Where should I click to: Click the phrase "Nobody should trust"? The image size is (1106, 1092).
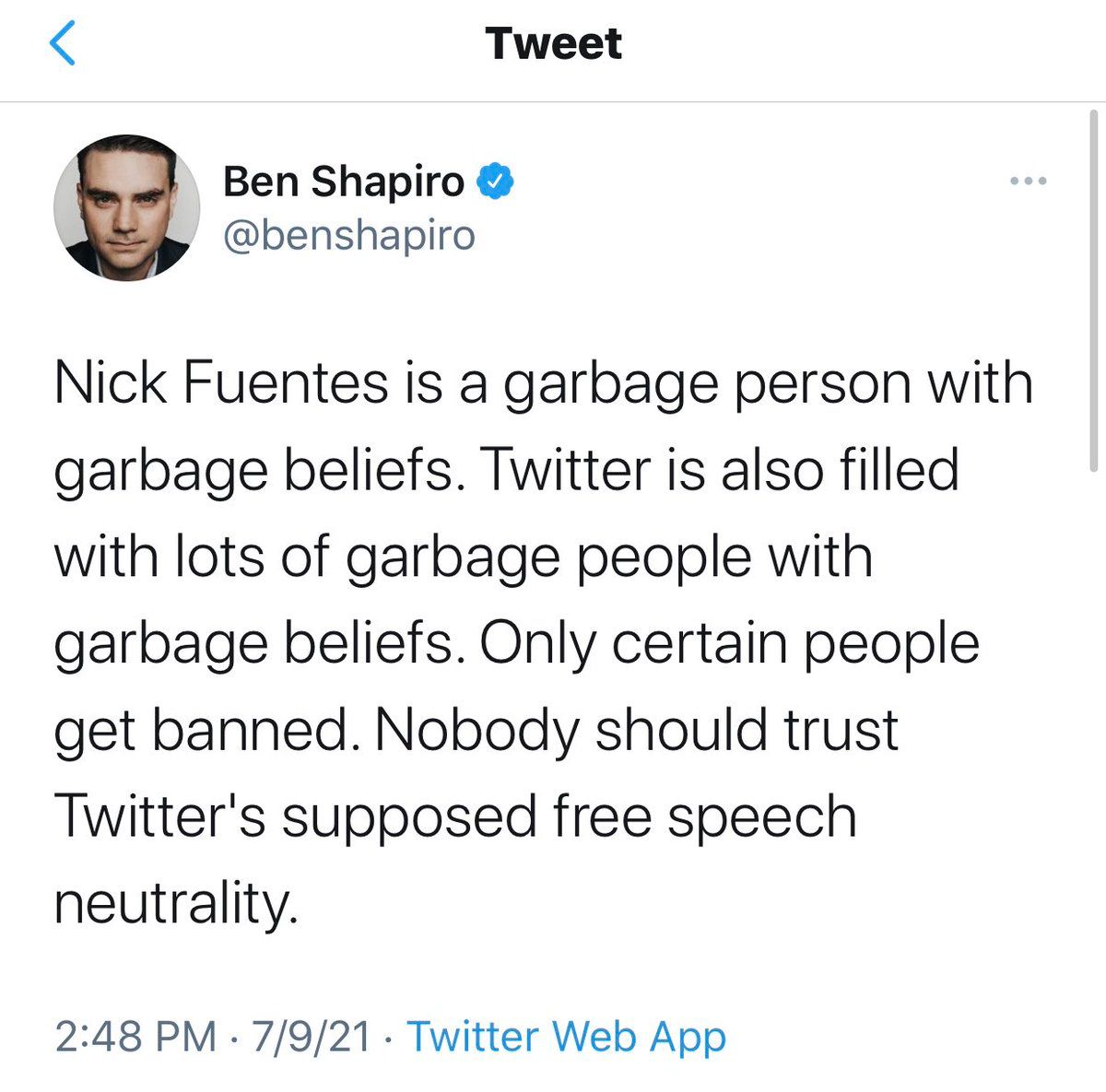pyautogui.click(x=636, y=730)
